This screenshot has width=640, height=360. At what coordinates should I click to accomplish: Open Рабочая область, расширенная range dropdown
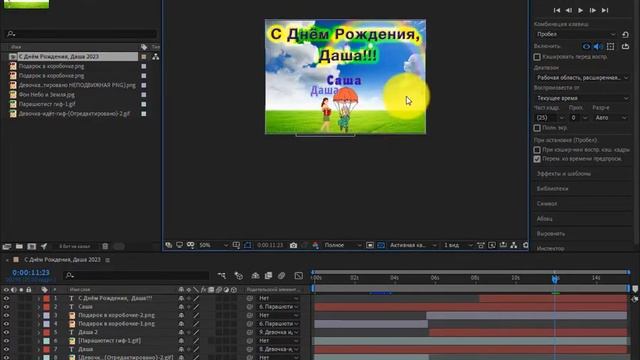[582, 78]
